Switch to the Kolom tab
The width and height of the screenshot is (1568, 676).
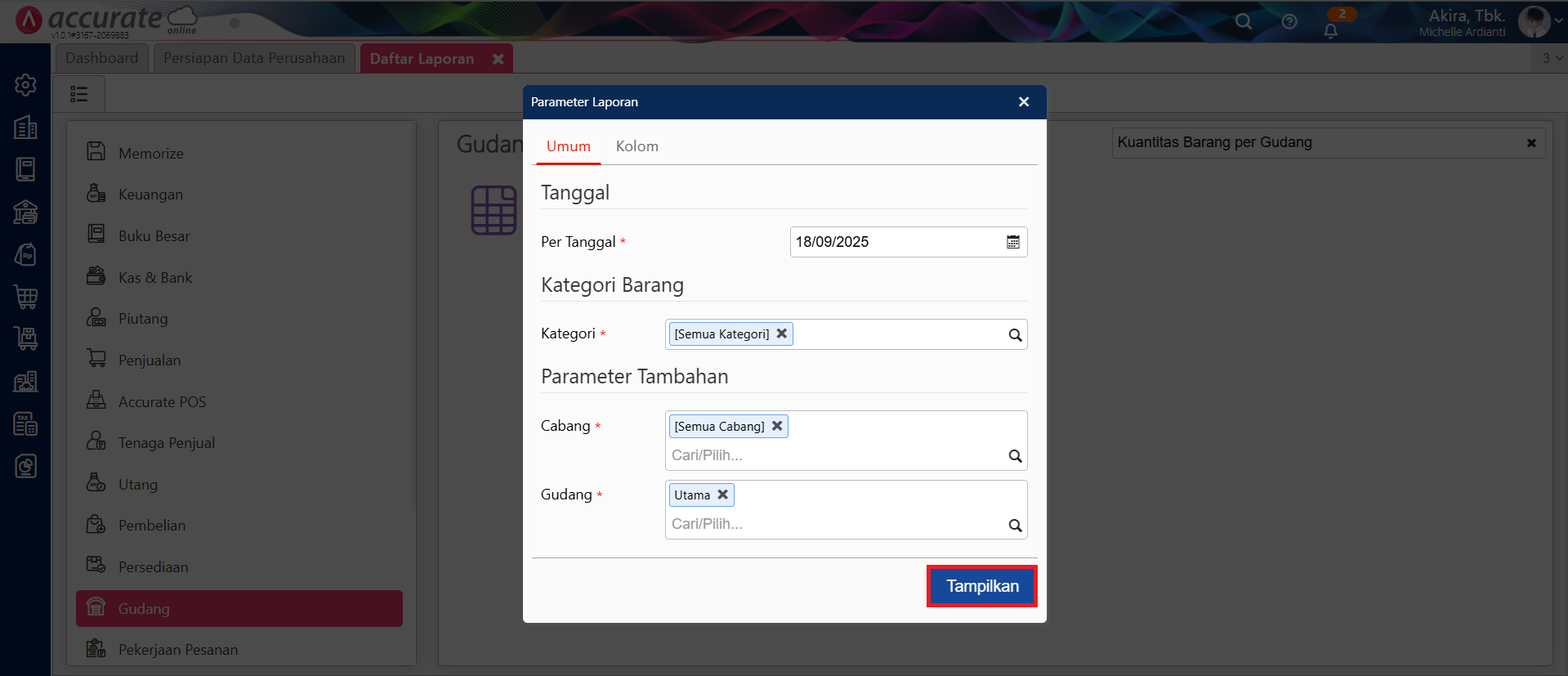click(x=637, y=146)
